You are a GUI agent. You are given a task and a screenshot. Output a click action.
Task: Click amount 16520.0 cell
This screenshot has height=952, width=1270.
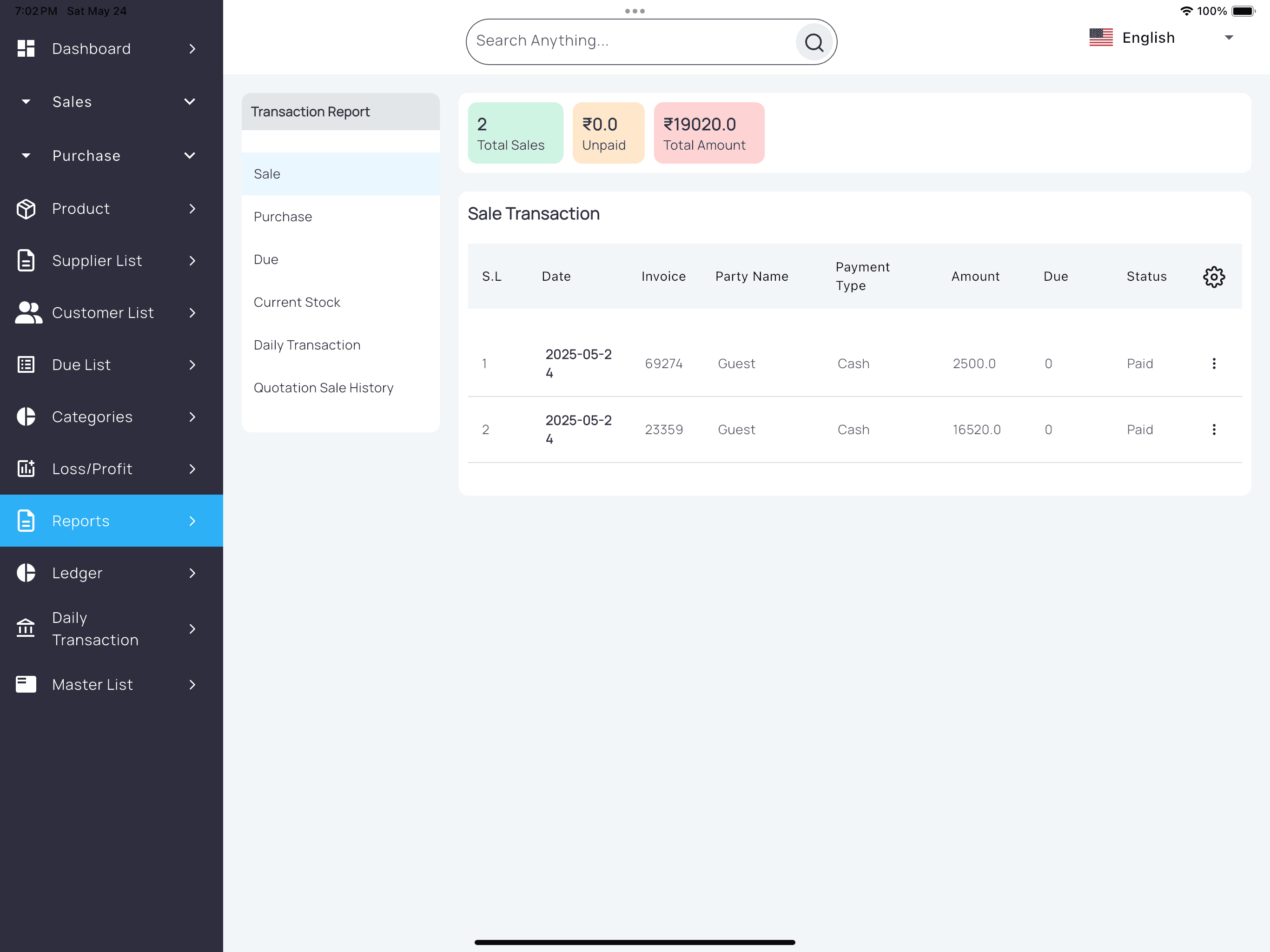[976, 430]
